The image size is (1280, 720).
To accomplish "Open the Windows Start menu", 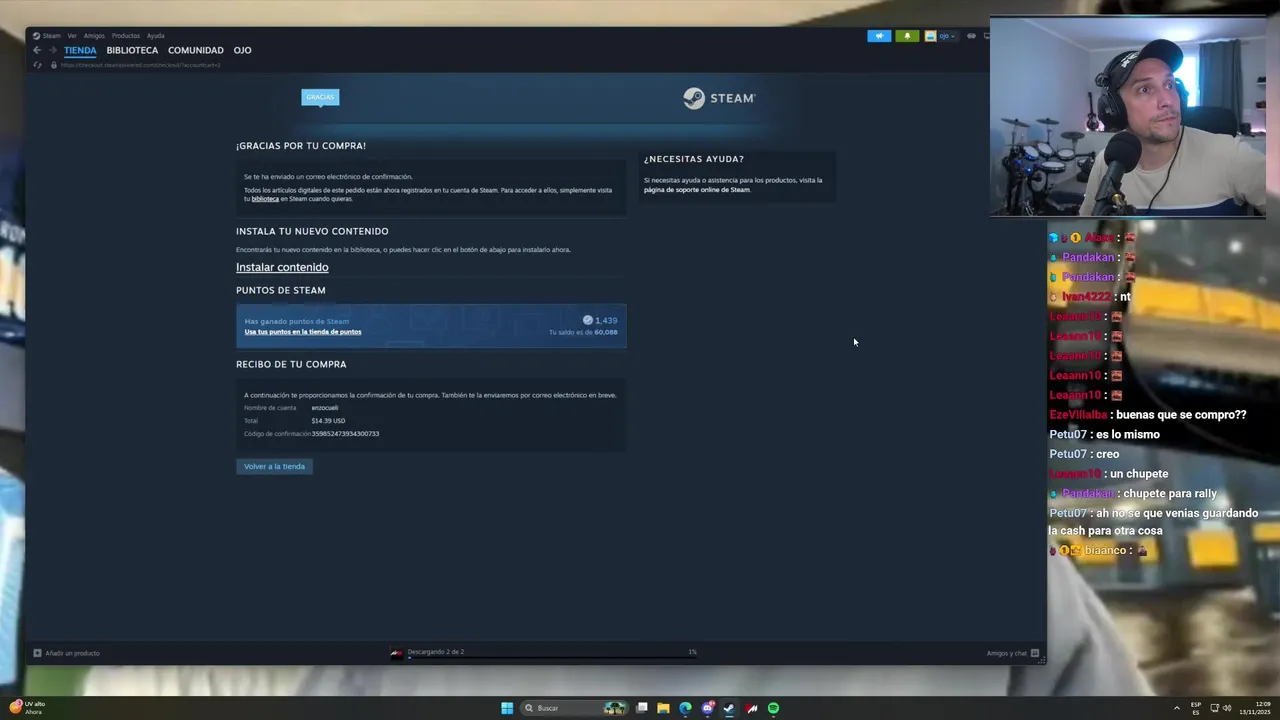I will coord(507,708).
